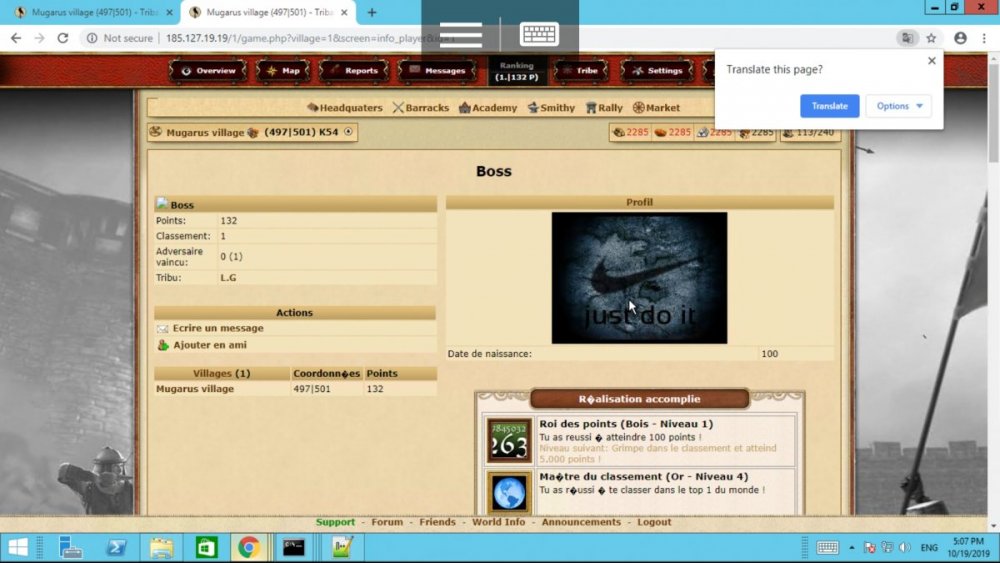Open the Market building
This screenshot has width=1000, height=563.
656,108
